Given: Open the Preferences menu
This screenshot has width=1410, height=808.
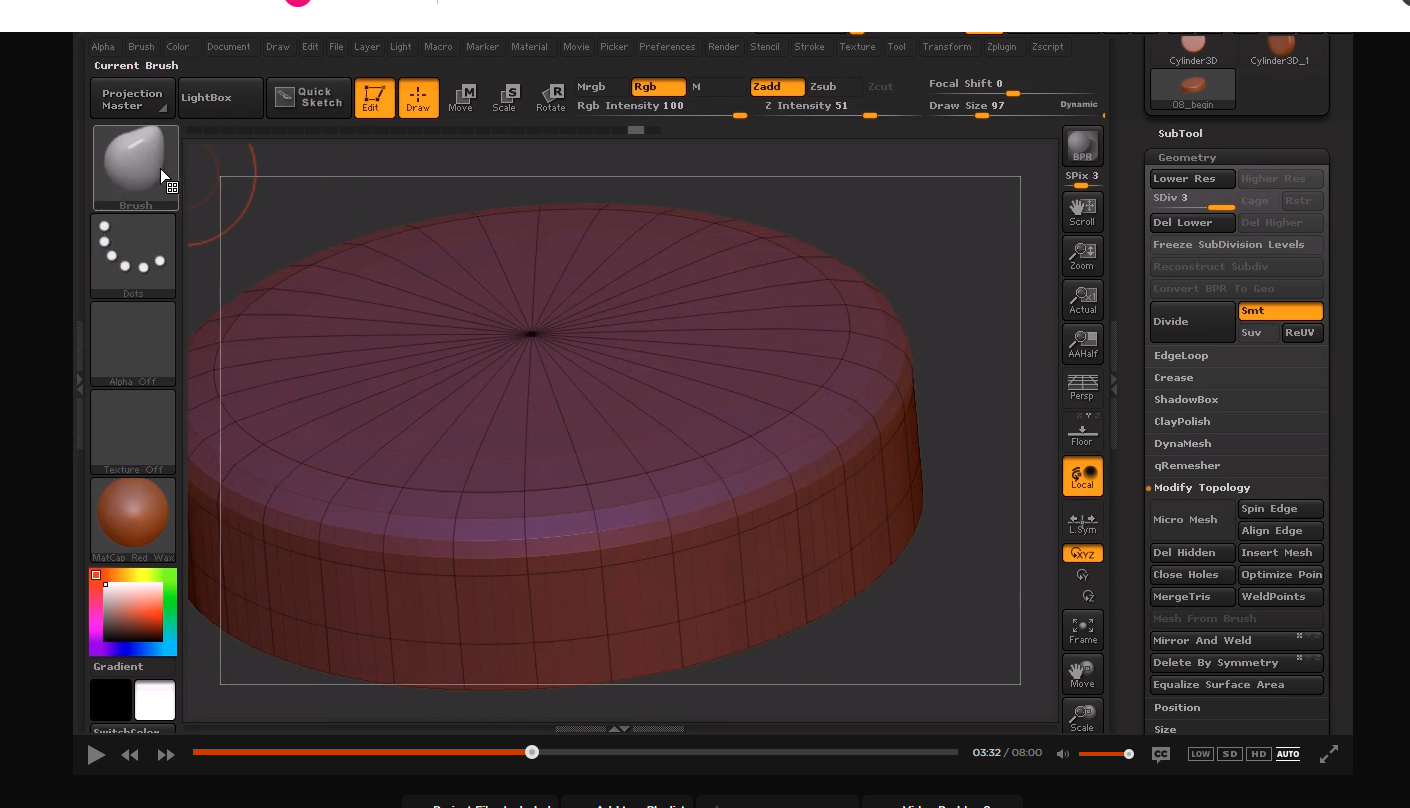Looking at the screenshot, I should coord(667,47).
